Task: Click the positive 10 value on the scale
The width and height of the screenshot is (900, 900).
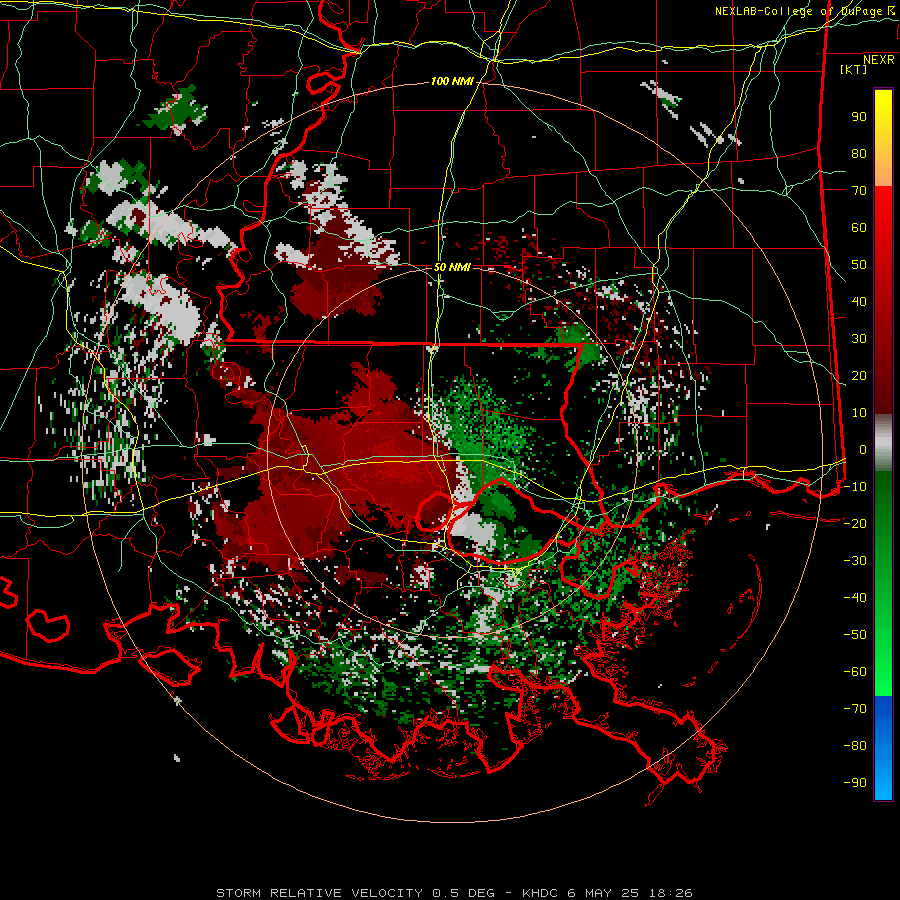Action: [x=859, y=413]
